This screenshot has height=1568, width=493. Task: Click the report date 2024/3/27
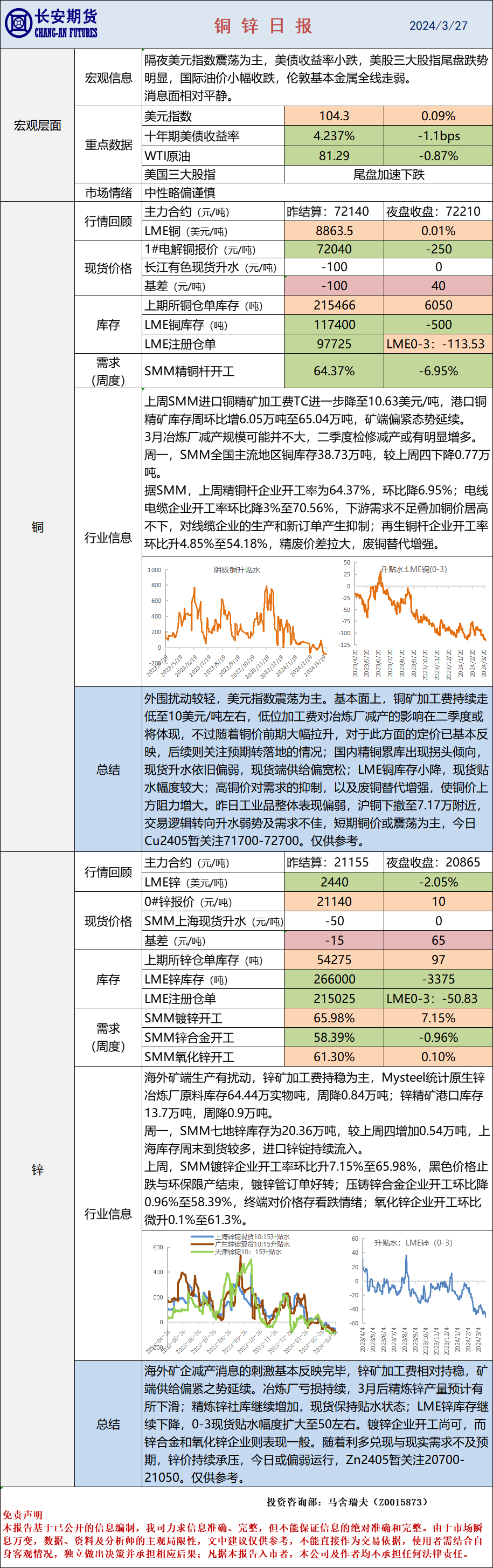438,25
